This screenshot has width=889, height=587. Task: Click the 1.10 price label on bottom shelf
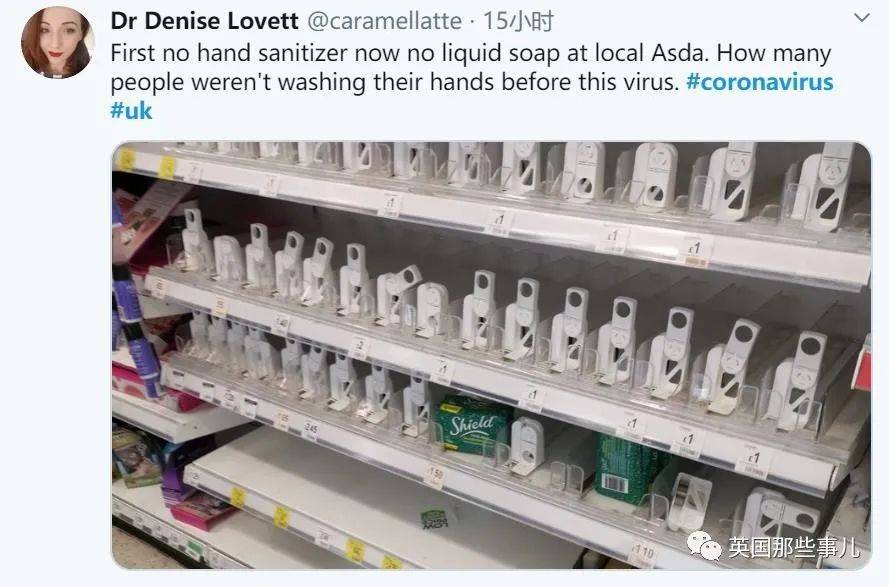click(x=643, y=552)
